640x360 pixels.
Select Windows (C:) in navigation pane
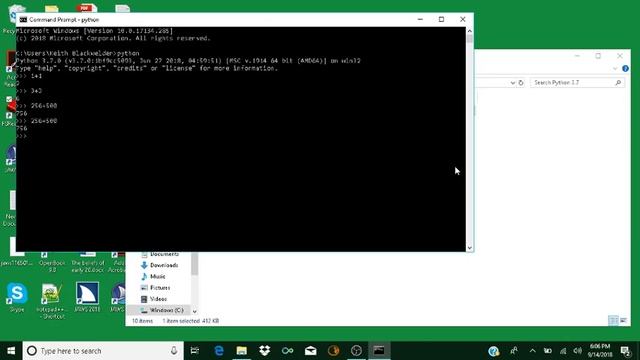pyautogui.click(x=158, y=310)
